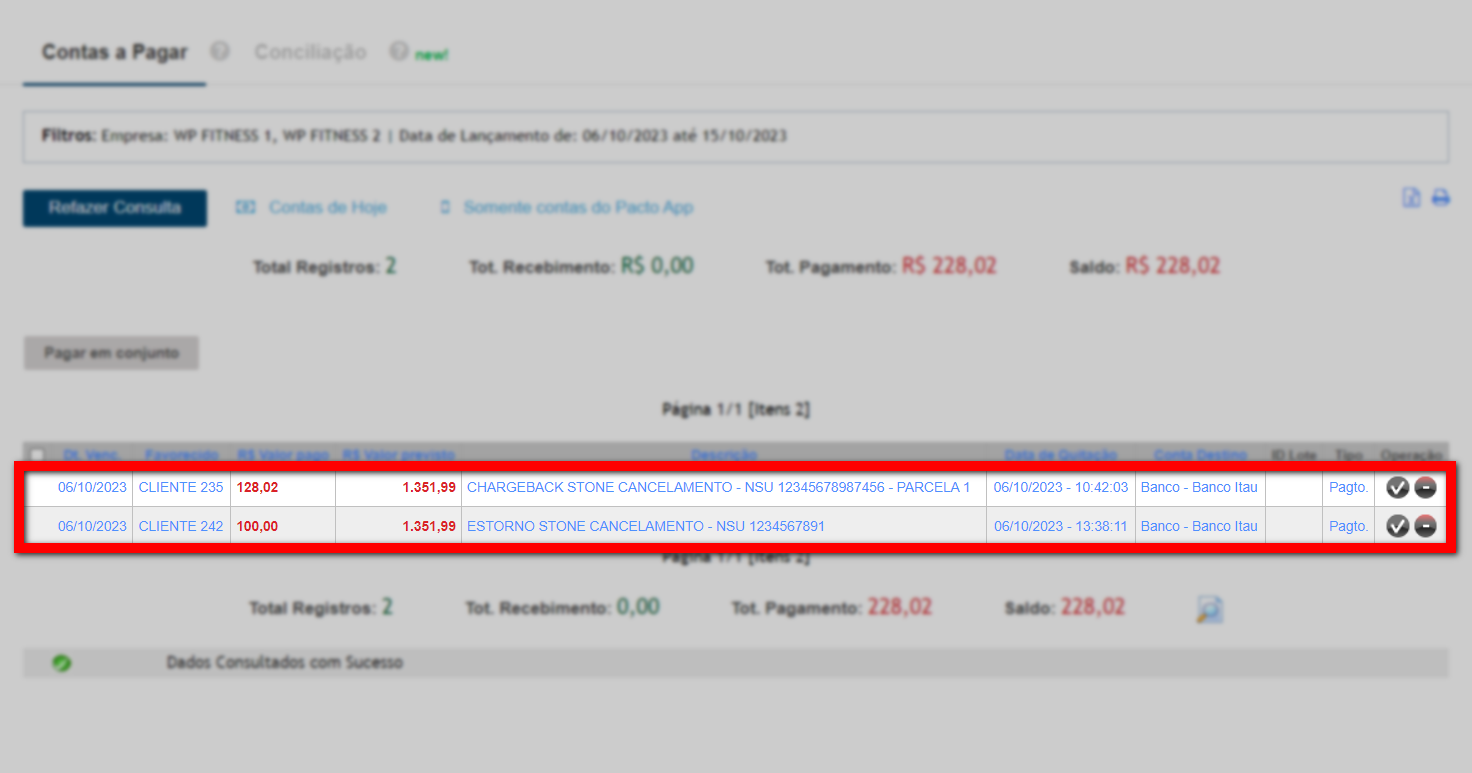
Task: Open the CHARGEBACK STONE CANCELAMENTO description link
Action: (718, 488)
